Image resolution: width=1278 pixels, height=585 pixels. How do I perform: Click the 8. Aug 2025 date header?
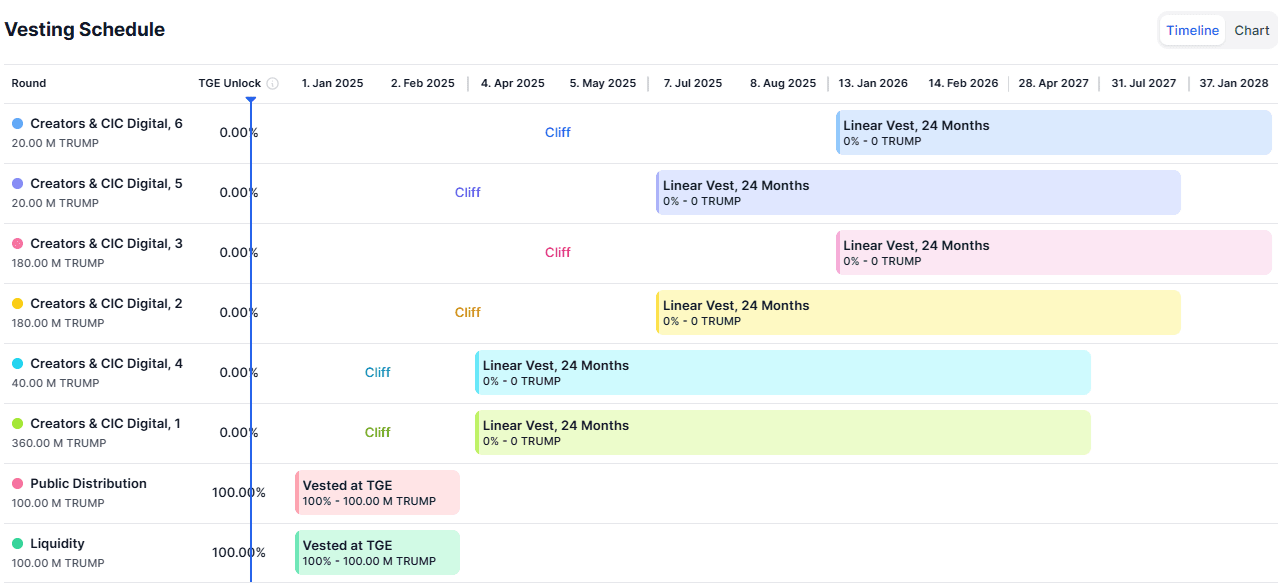783,84
